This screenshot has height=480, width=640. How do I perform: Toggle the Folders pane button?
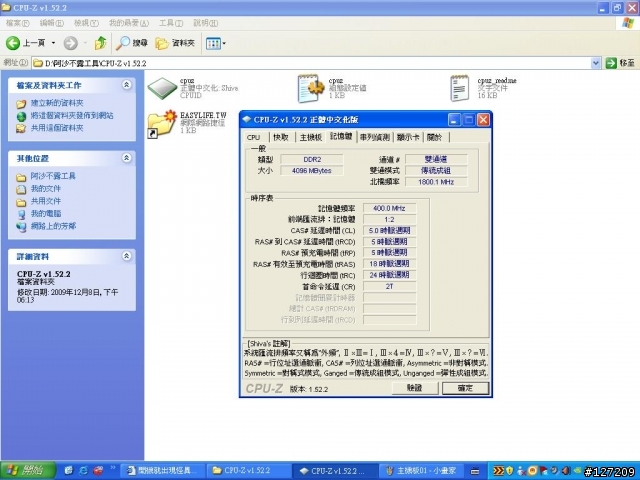[175, 43]
